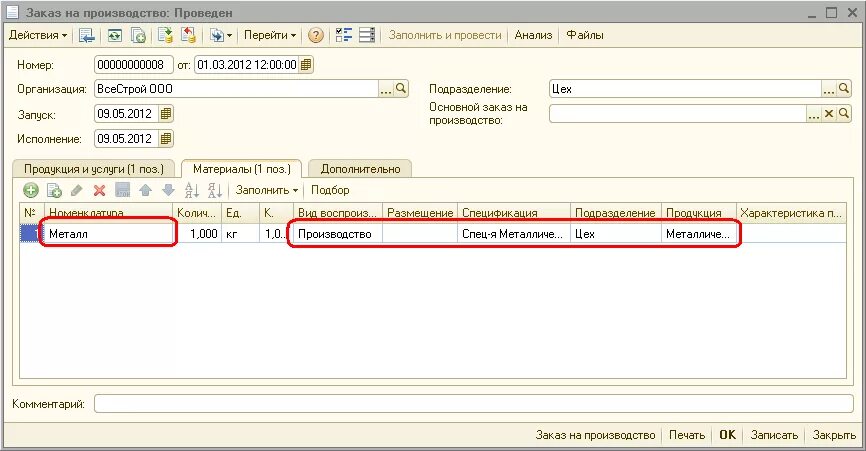
Task: Click the Запуск date field
Action: [126, 114]
